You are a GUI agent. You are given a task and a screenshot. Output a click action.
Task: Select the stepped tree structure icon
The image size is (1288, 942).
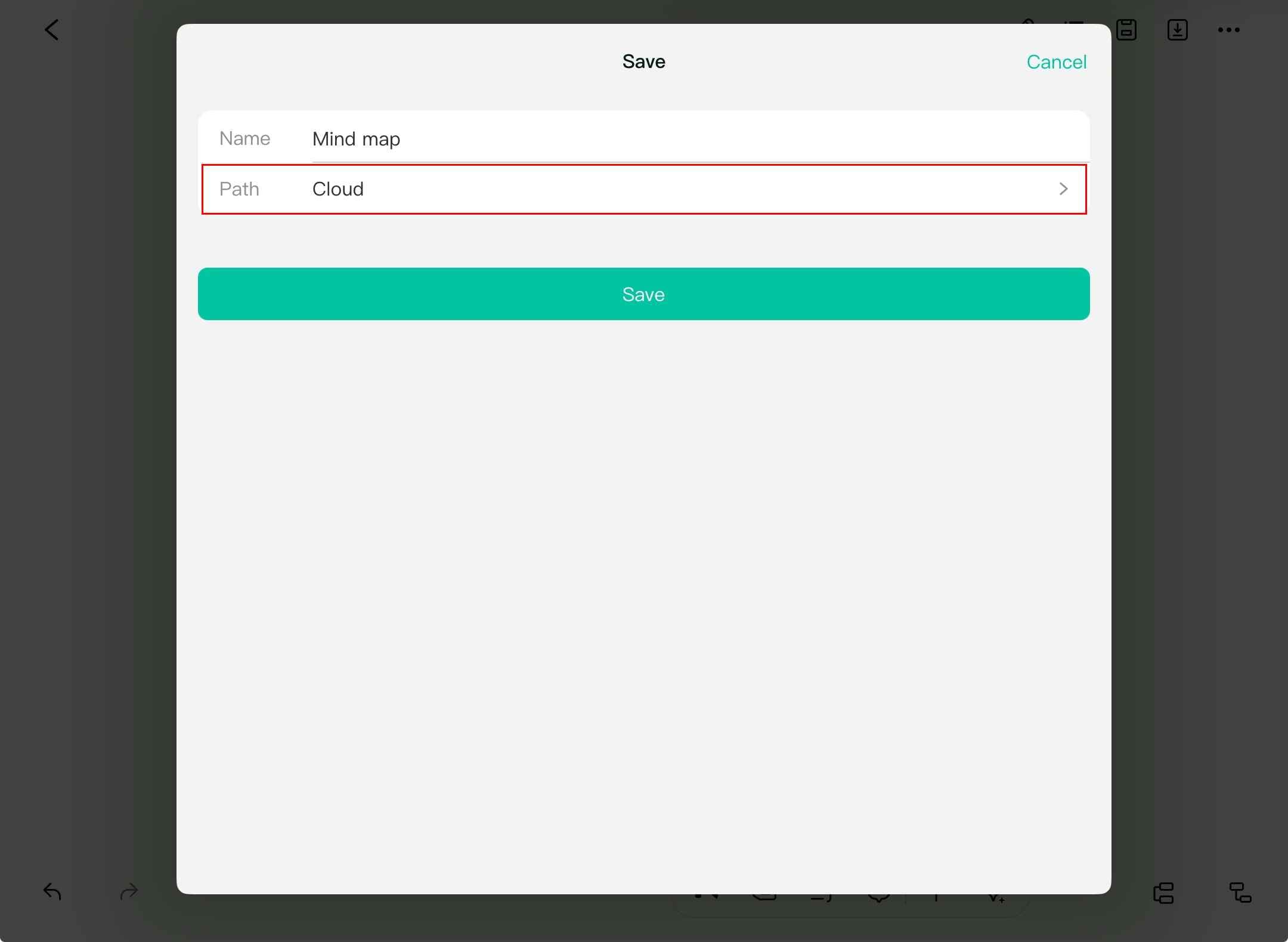point(1240,893)
